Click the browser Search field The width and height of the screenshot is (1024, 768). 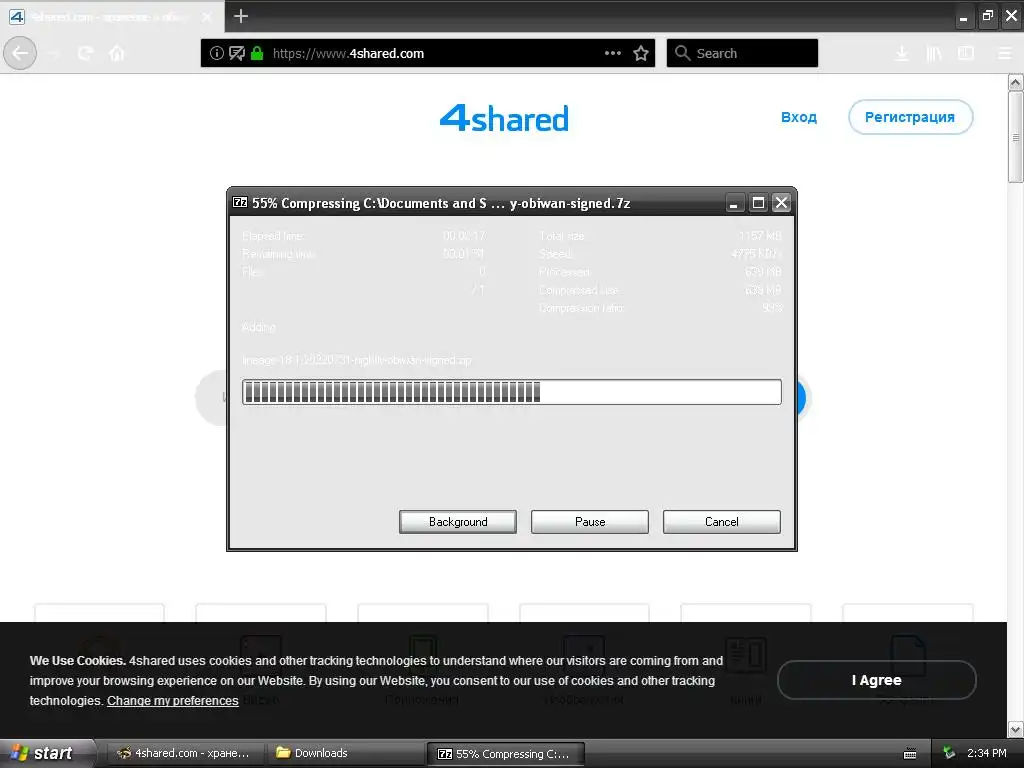[742, 54]
